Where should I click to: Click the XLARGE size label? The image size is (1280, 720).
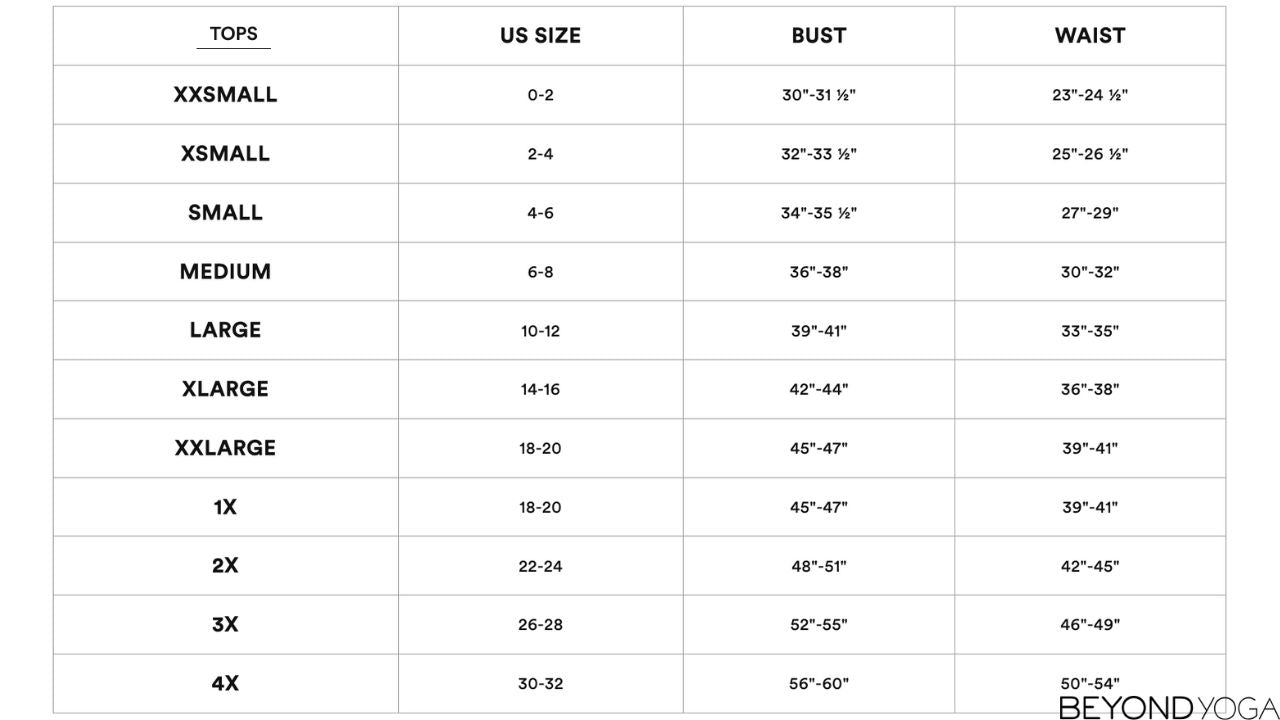[225, 389]
